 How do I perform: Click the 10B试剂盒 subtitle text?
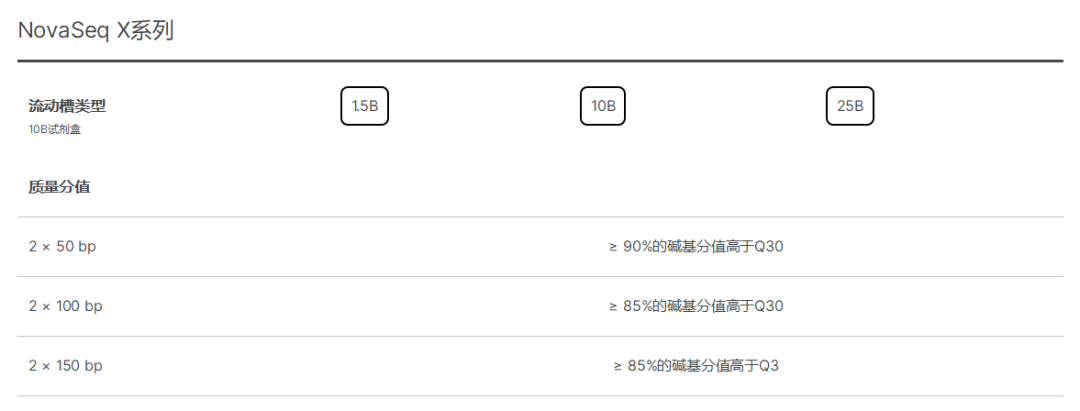coord(54,129)
